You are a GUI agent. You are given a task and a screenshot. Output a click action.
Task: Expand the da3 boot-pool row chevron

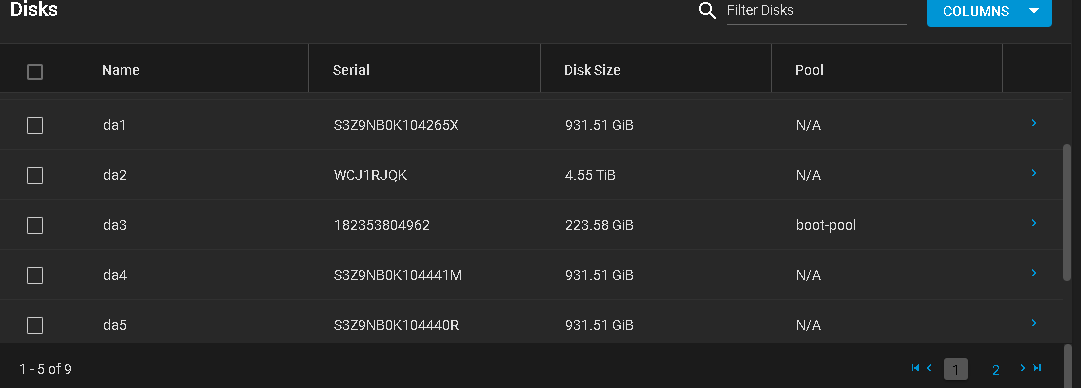(1033, 223)
